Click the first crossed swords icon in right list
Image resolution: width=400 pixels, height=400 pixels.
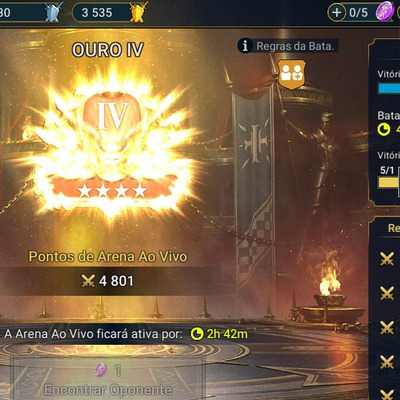tap(387, 259)
